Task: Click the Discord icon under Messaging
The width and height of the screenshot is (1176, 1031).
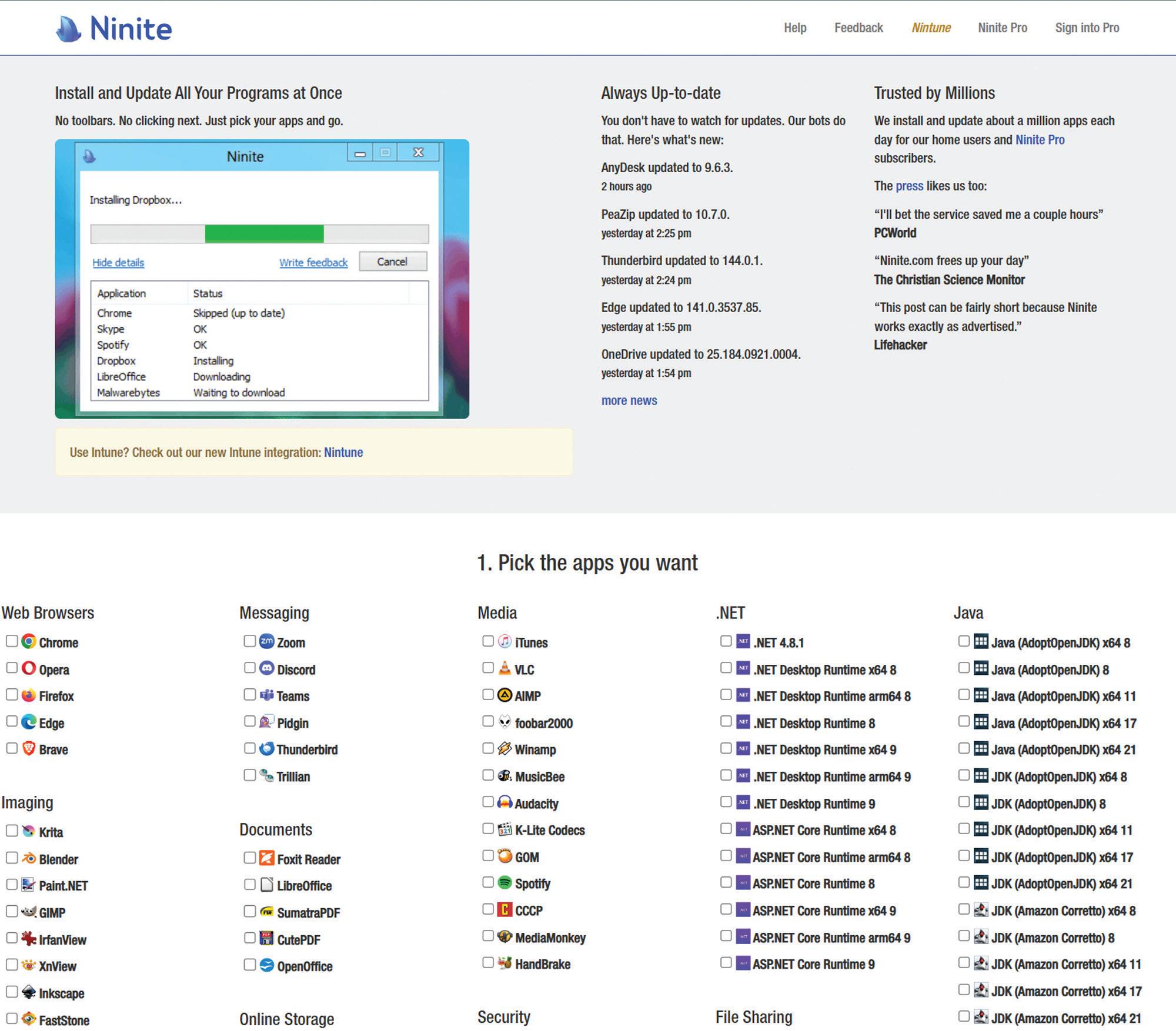Action: tap(267, 668)
